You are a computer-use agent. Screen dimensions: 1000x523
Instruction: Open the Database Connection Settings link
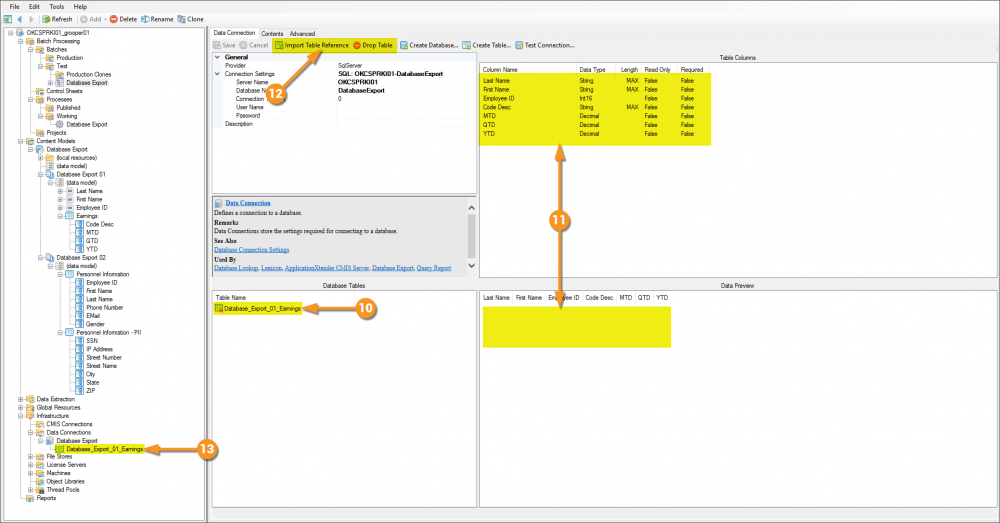(x=252, y=250)
